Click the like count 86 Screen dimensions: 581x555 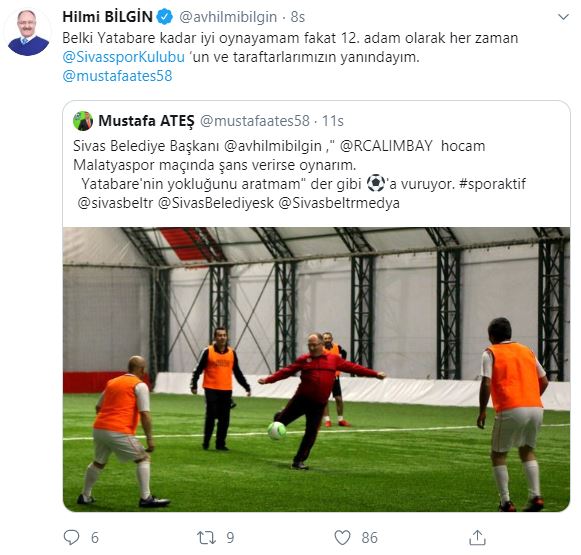[369, 538]
